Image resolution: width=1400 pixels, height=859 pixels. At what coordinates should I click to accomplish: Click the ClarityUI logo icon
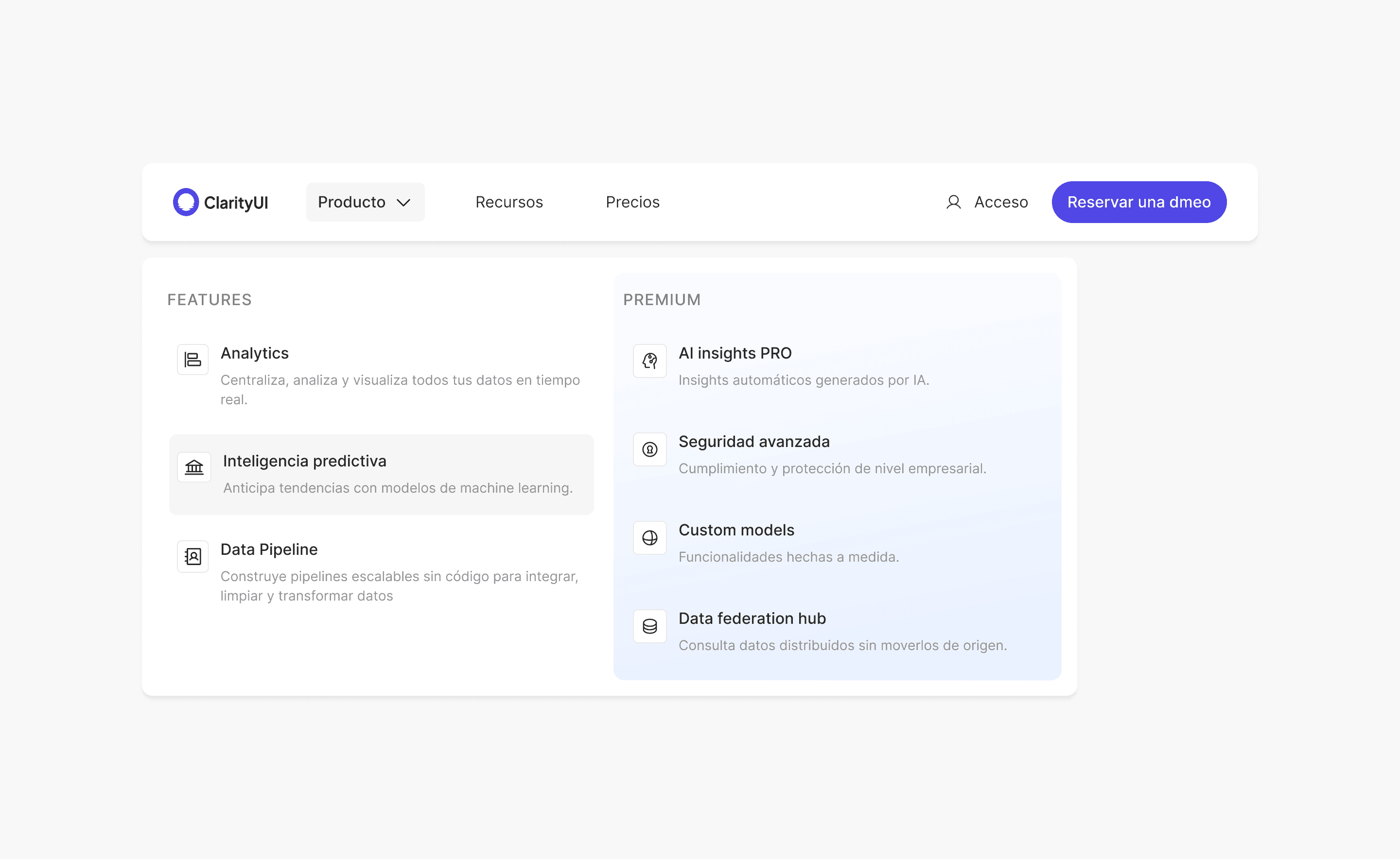click(x=185, y=202)
